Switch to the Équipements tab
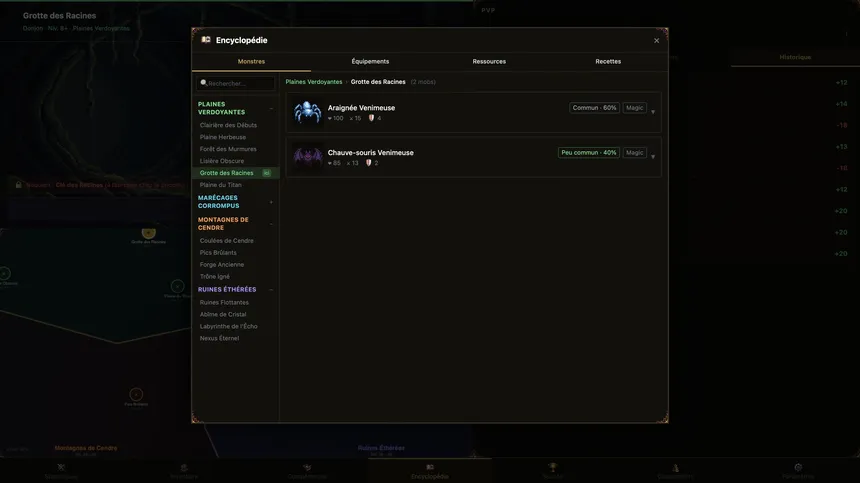This screenshot has width=860, height=483. (x=370, y=61)
